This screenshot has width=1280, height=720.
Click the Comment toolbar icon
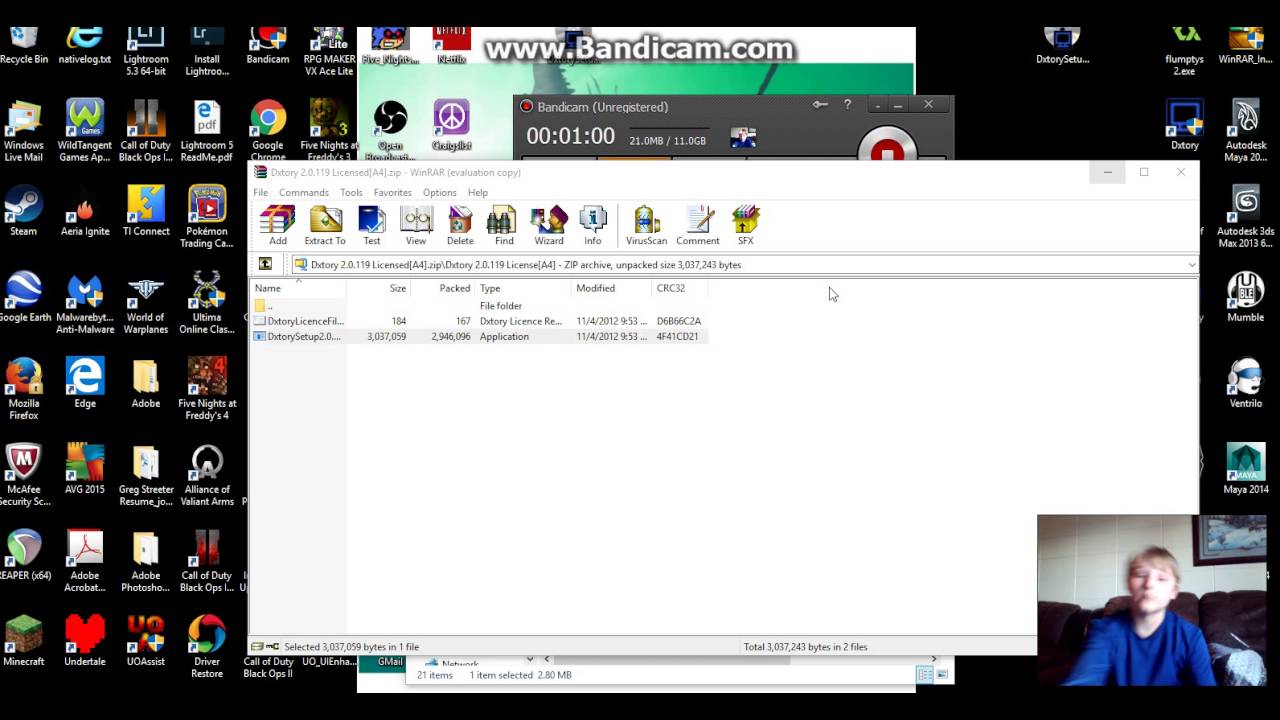tap(698, 225)
